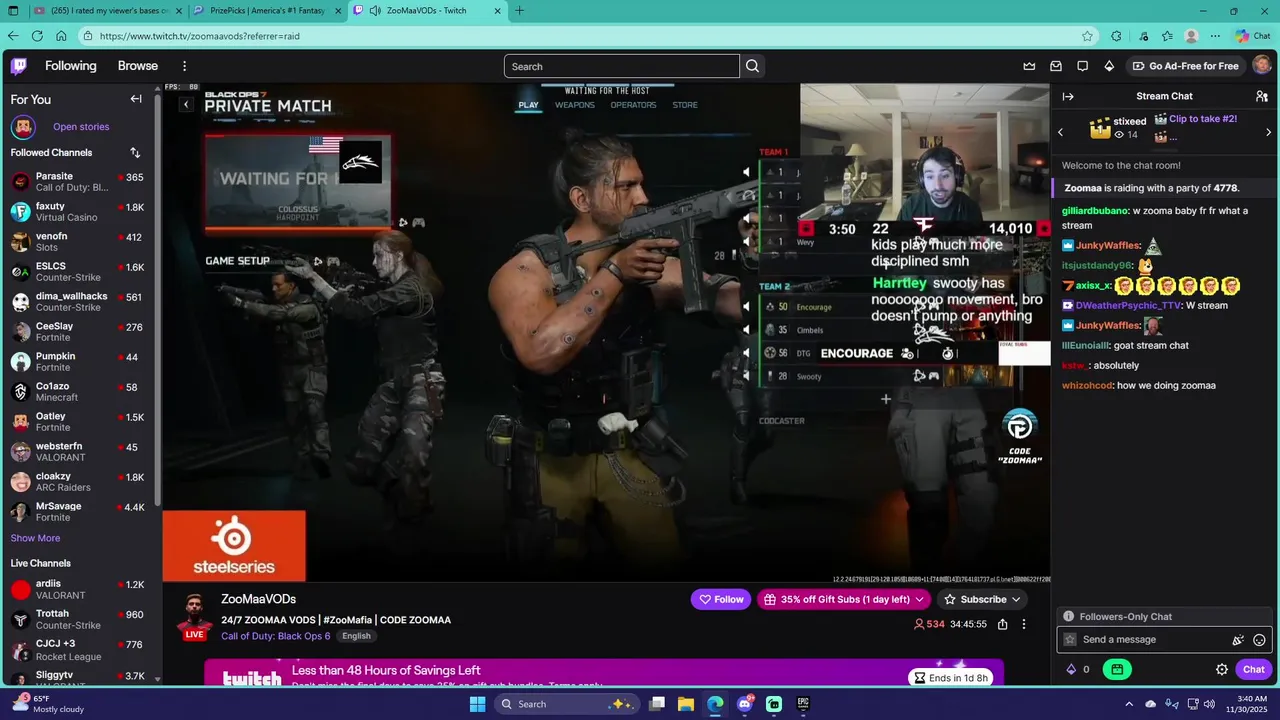Open the browser Favorites list icon
Image resolution: width=1280 pixels, height=720 pixels.
coord(1167,36)
